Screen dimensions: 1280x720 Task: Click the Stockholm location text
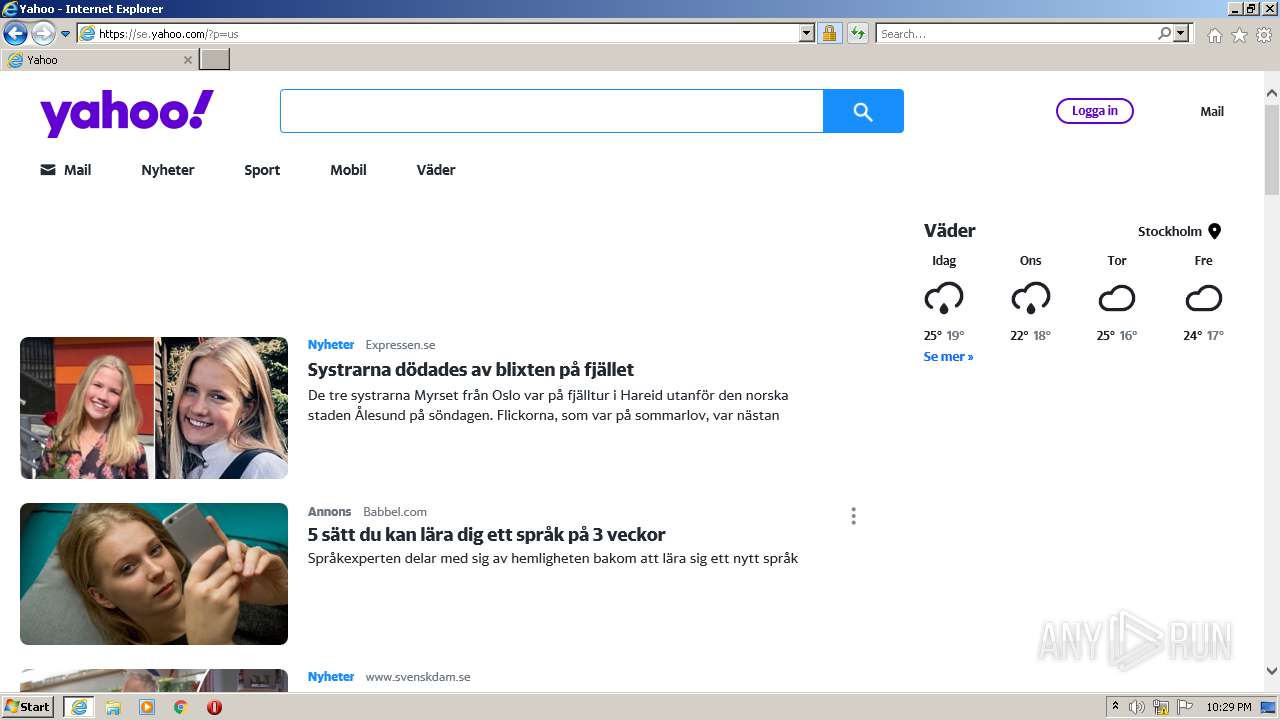[x=1170, y=231]
